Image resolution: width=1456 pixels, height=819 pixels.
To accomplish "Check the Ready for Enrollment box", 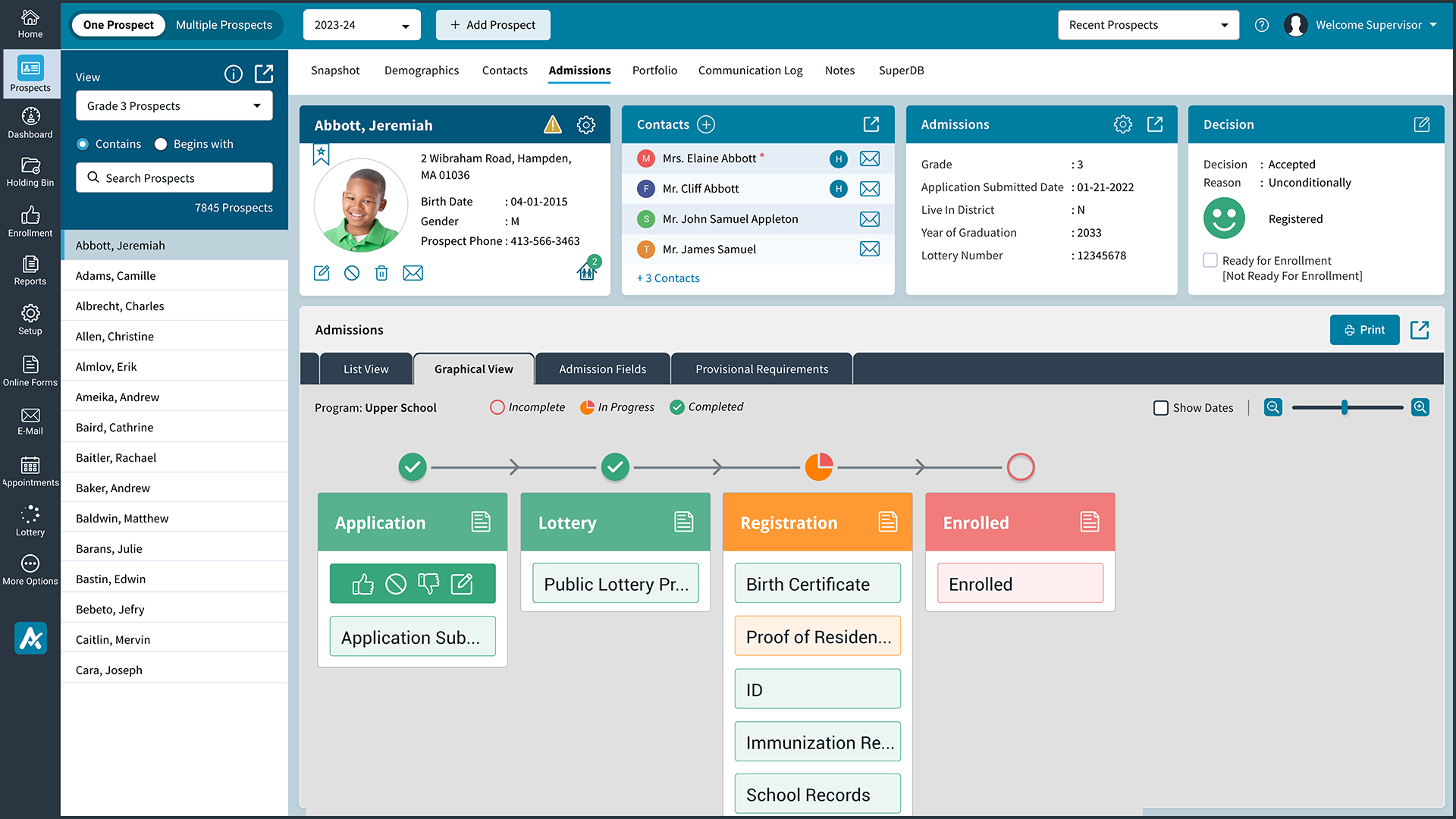I will 1210,260.
